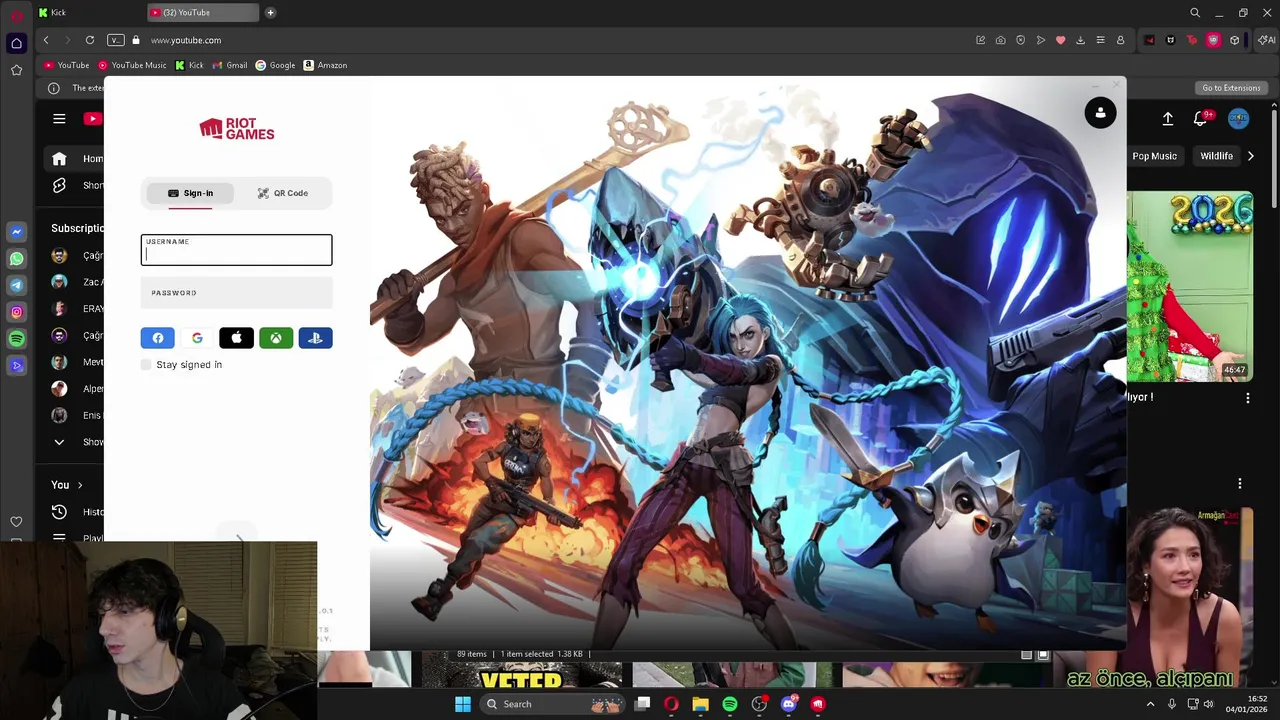Click the Opera home icon in sidebar
1280x720 pixels.
(x=16, y=43)
